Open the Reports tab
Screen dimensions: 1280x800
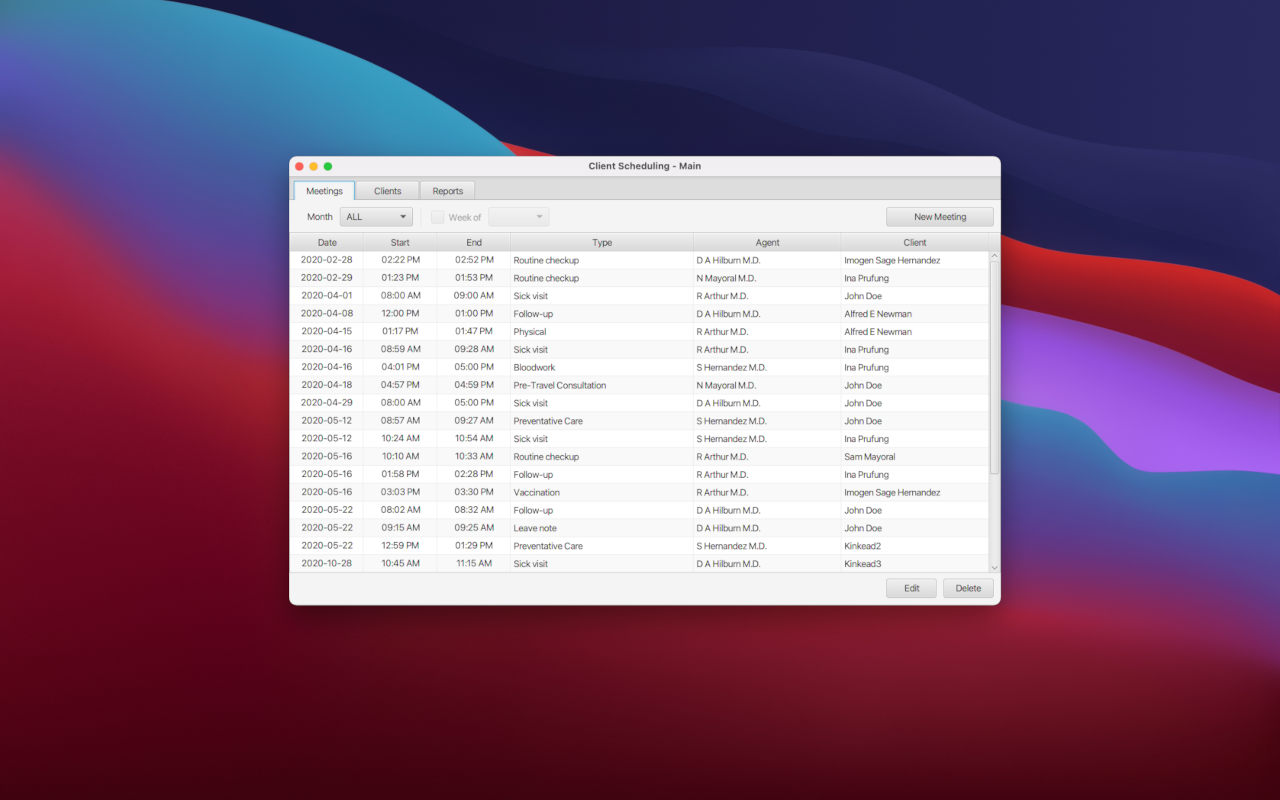[x=447, y=190]
